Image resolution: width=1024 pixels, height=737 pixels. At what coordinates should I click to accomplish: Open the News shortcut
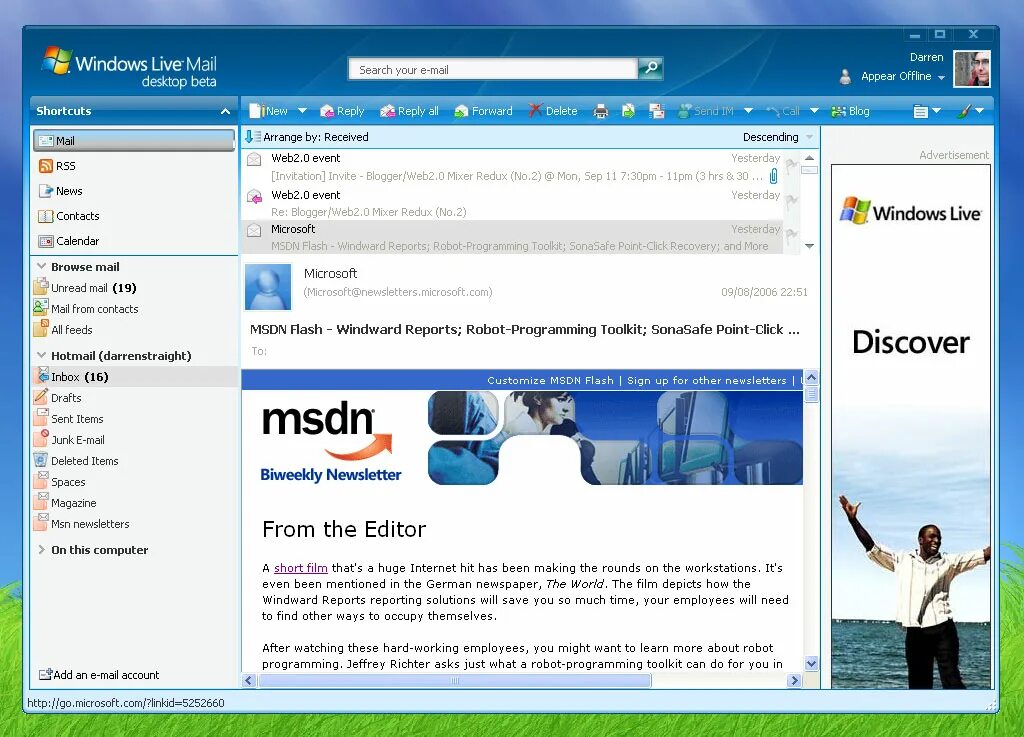60,191
